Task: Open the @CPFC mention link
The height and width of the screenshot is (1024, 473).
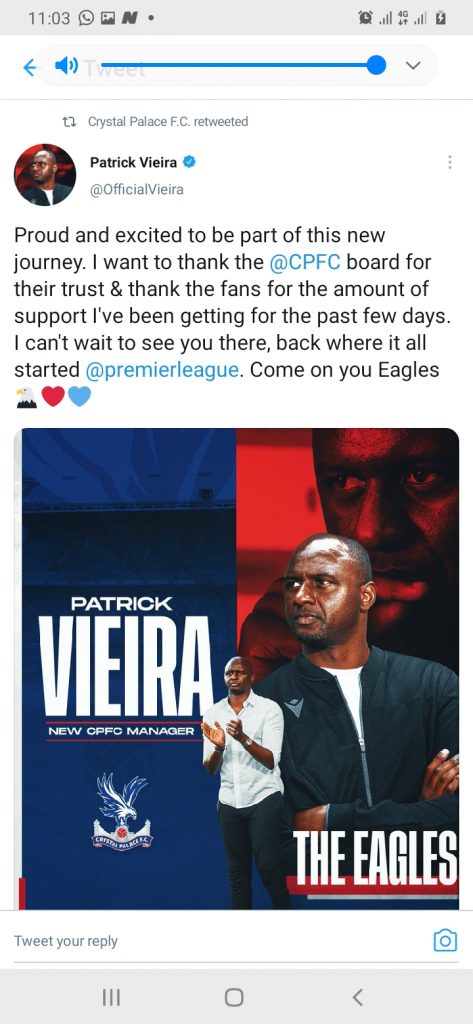Action: pos(305,263)
